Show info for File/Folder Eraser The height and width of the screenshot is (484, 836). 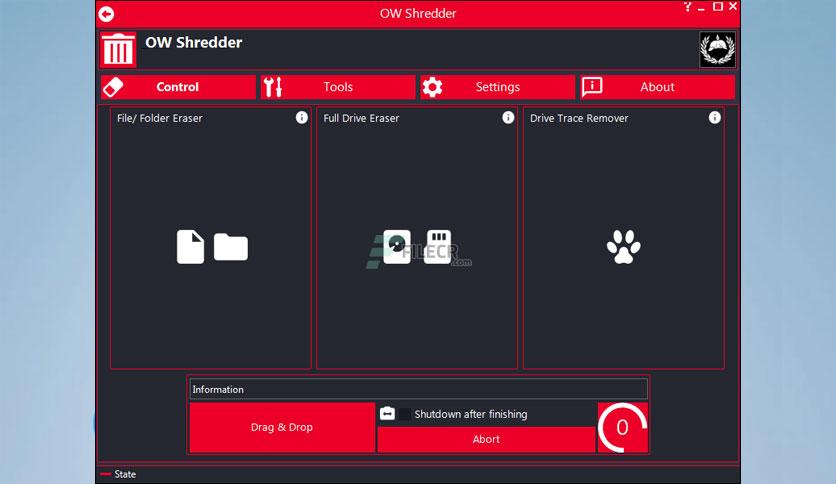(x=302, y=118)
